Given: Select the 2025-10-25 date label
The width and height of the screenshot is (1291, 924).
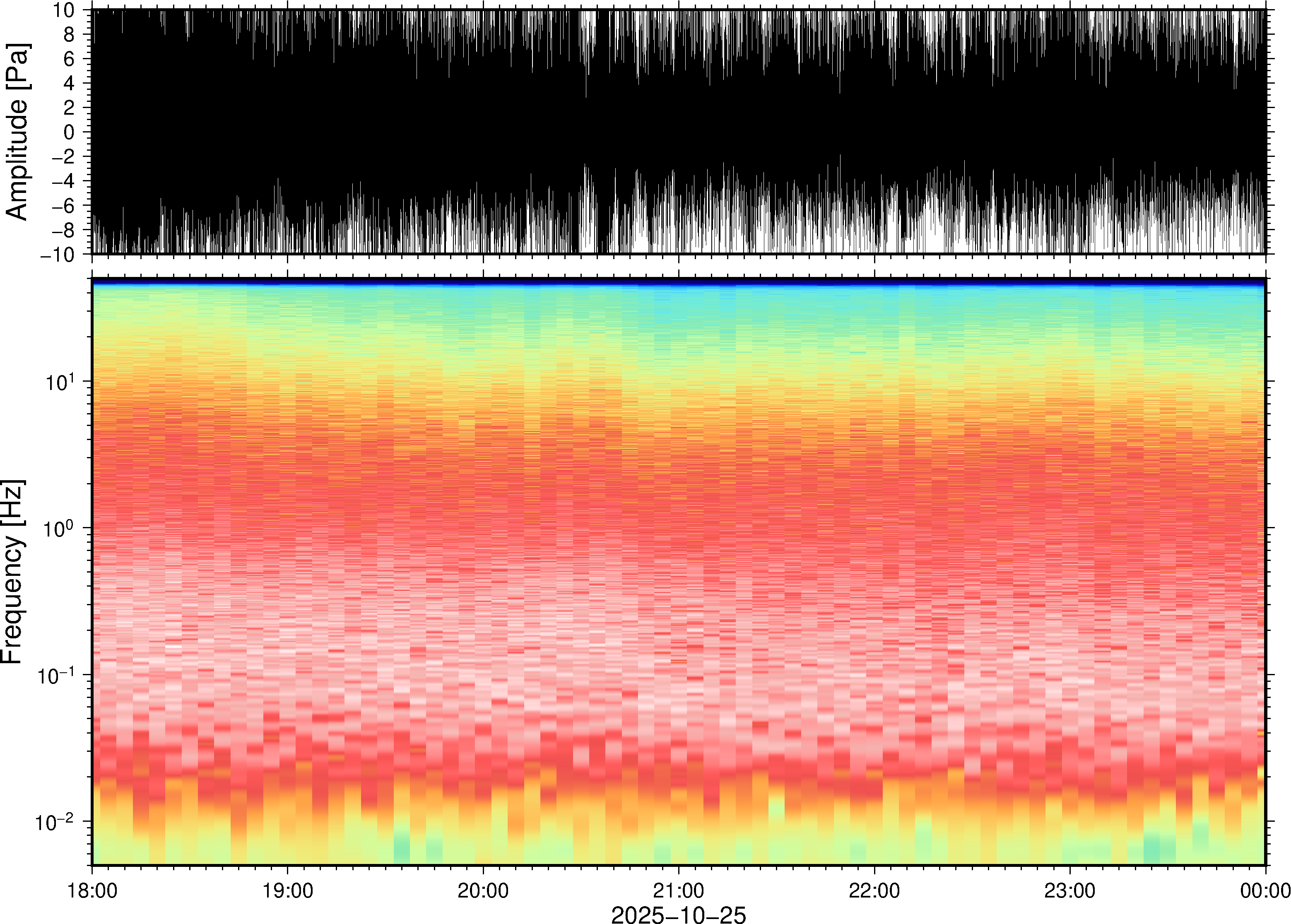Looking at the screenshot, I should click(678, 914).
